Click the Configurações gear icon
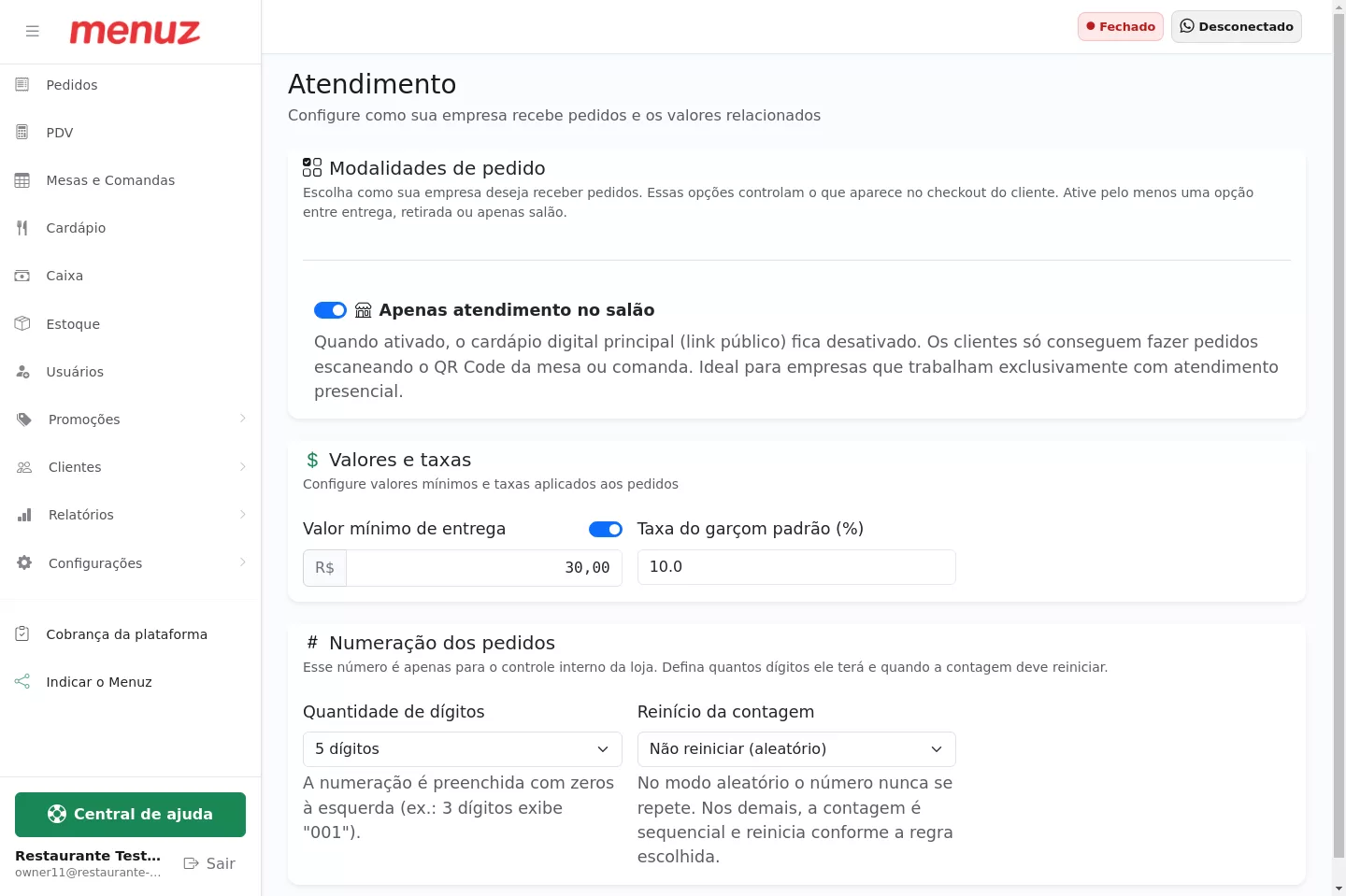Image resolution: width=1346 pixels, height=896 pixels. point(24,562)
